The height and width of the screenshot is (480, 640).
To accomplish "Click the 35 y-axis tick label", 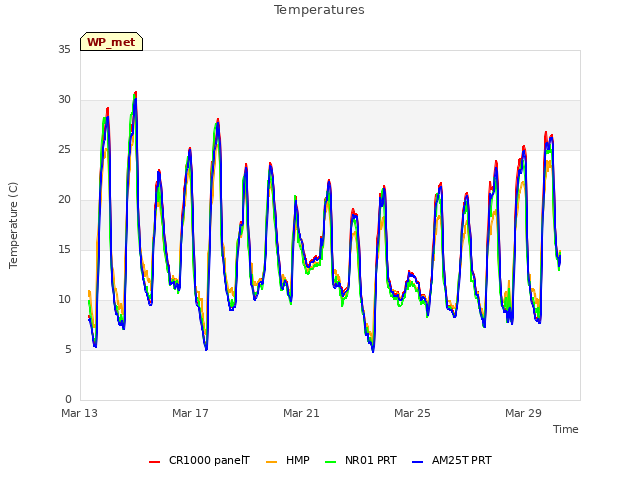I will coord(64,50).
